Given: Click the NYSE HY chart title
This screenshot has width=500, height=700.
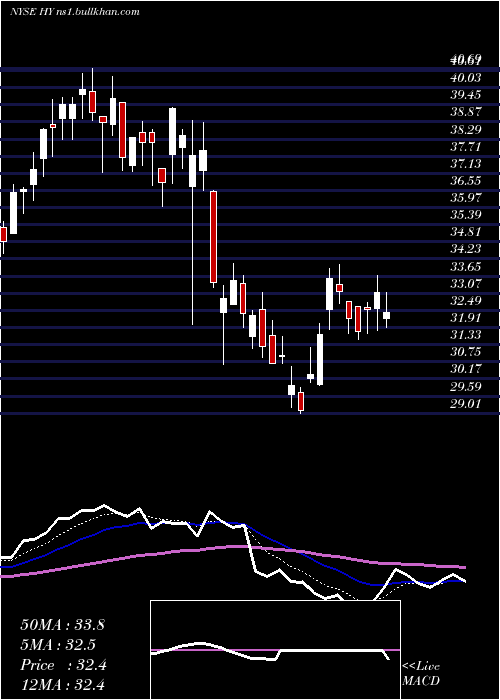Looking at the screenshot, I should [74, 12].
